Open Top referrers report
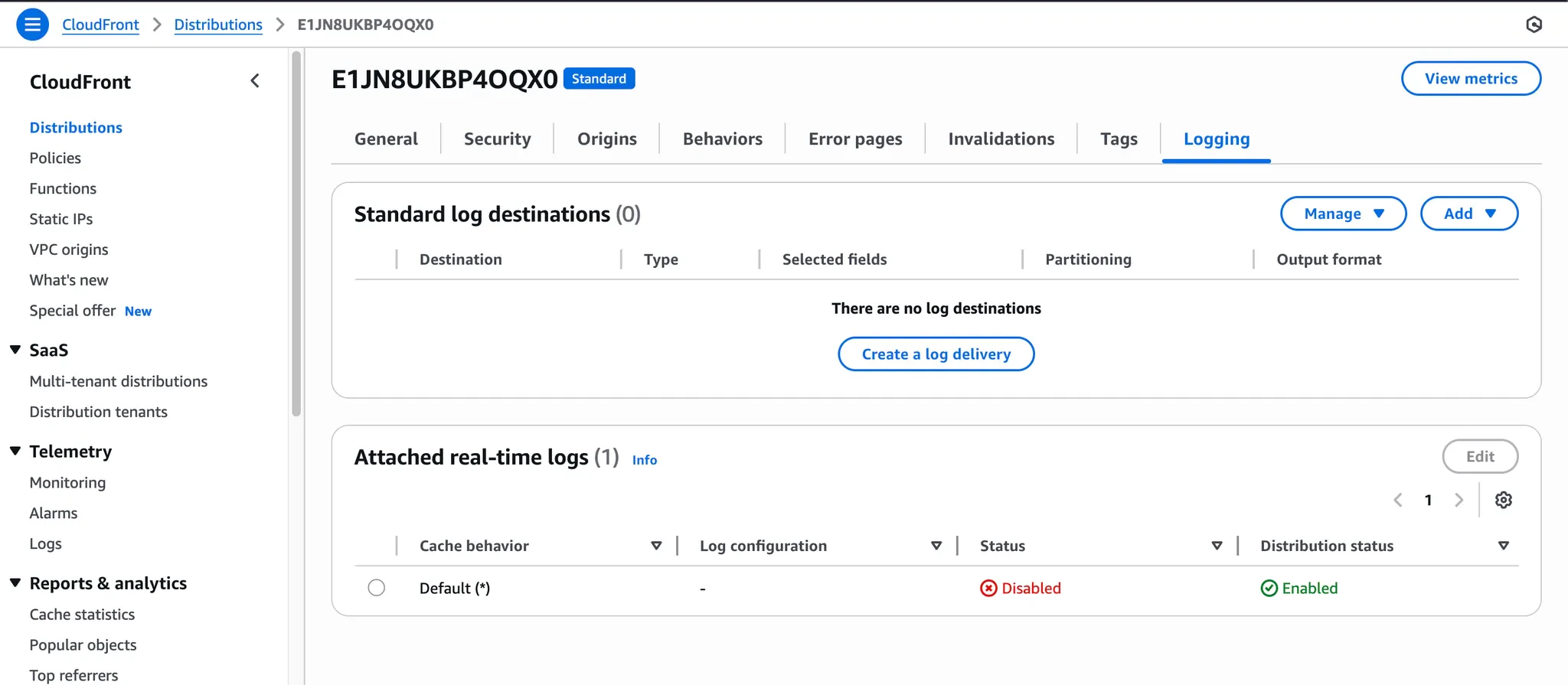 [x=73, y=675]
